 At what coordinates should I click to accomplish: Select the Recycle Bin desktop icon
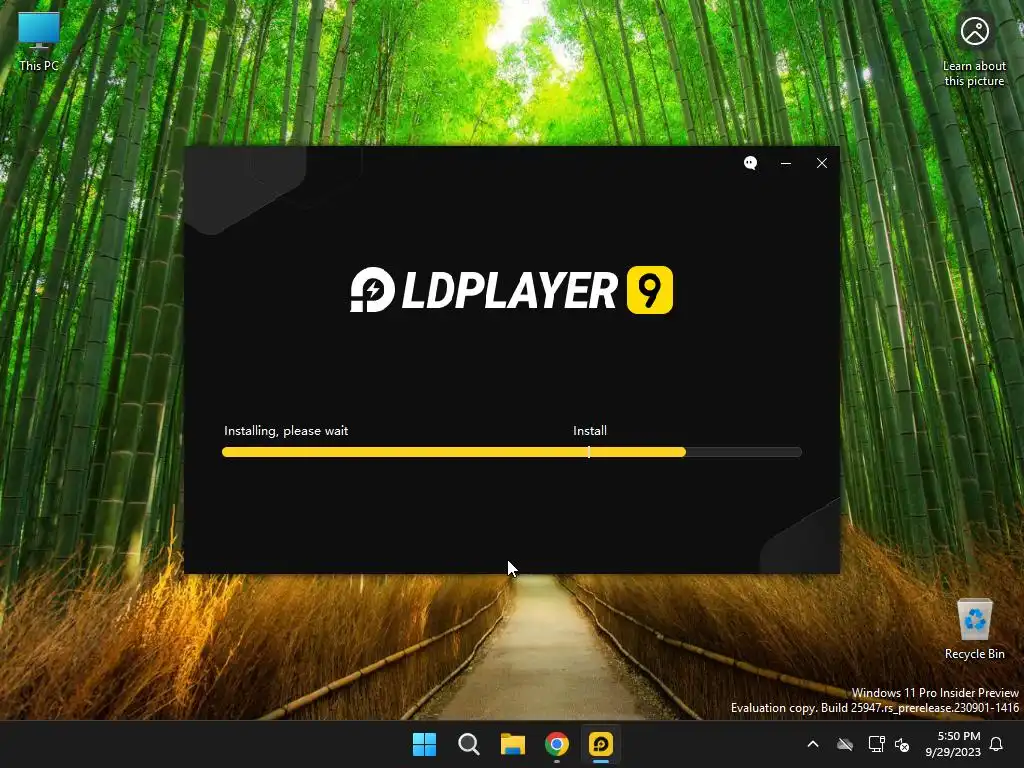coord(974,629)
